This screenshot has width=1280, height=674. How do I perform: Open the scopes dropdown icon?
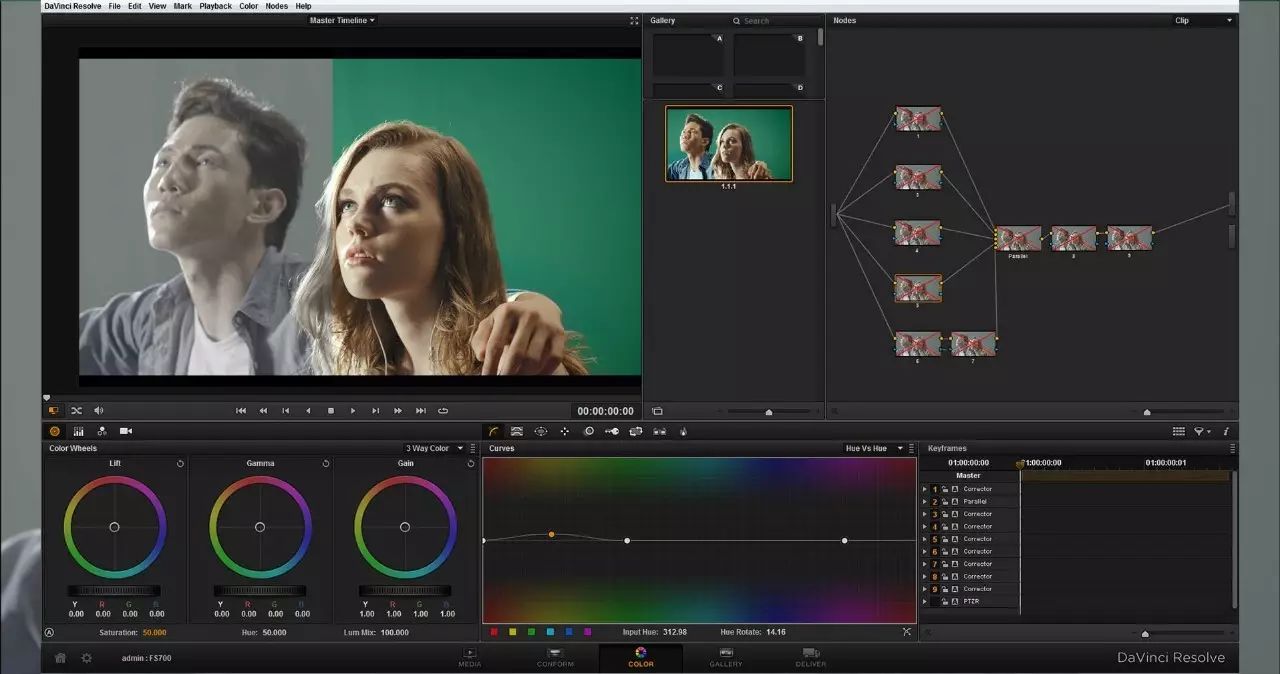[1201, 431]
